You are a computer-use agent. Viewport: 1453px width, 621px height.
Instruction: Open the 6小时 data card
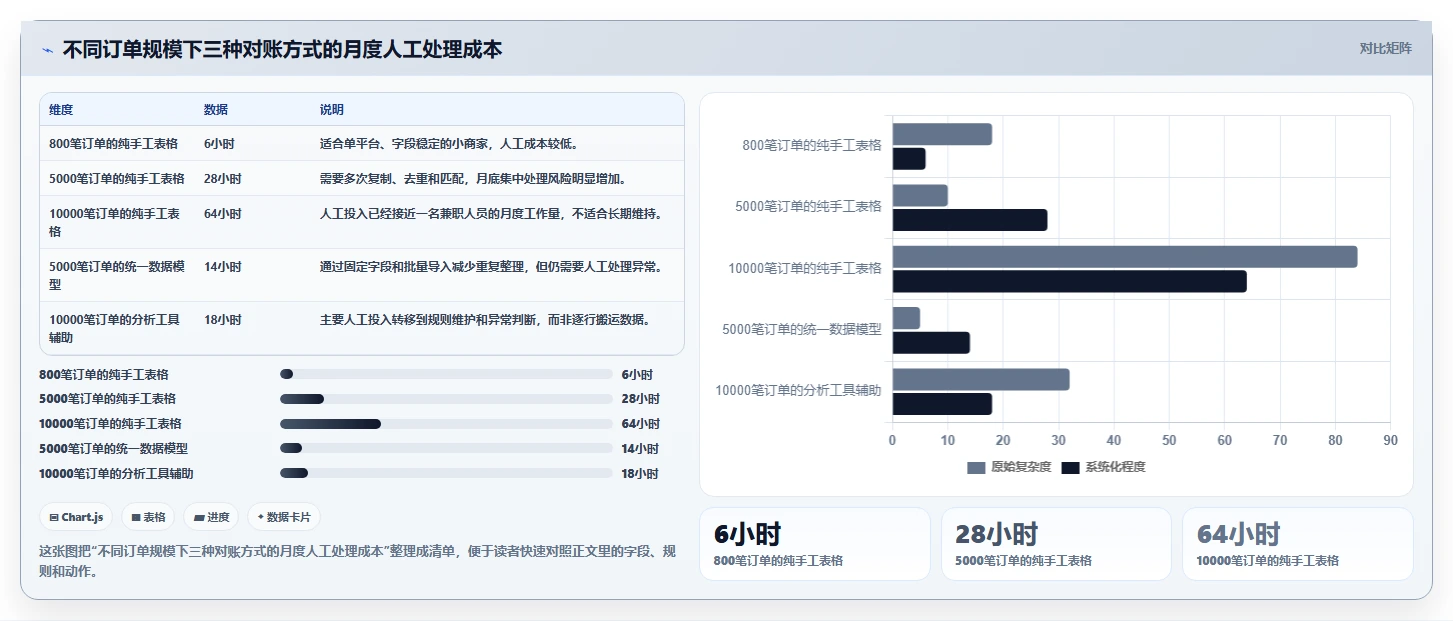[814, 544]
